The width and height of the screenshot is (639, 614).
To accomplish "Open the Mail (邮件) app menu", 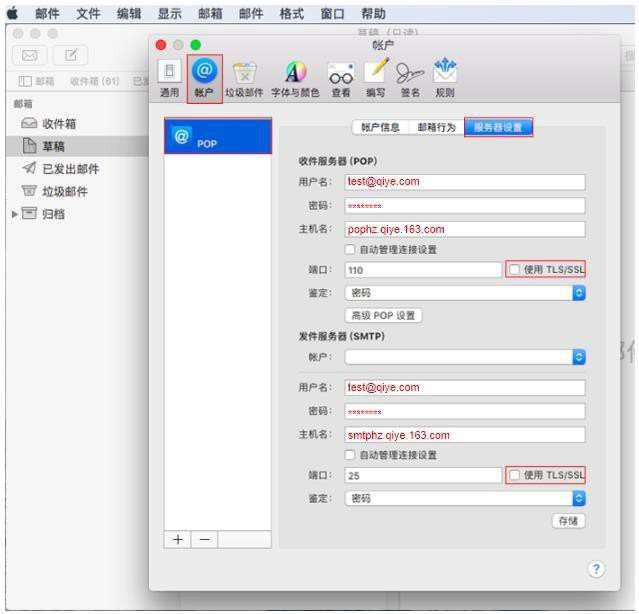I will point(47,13).
